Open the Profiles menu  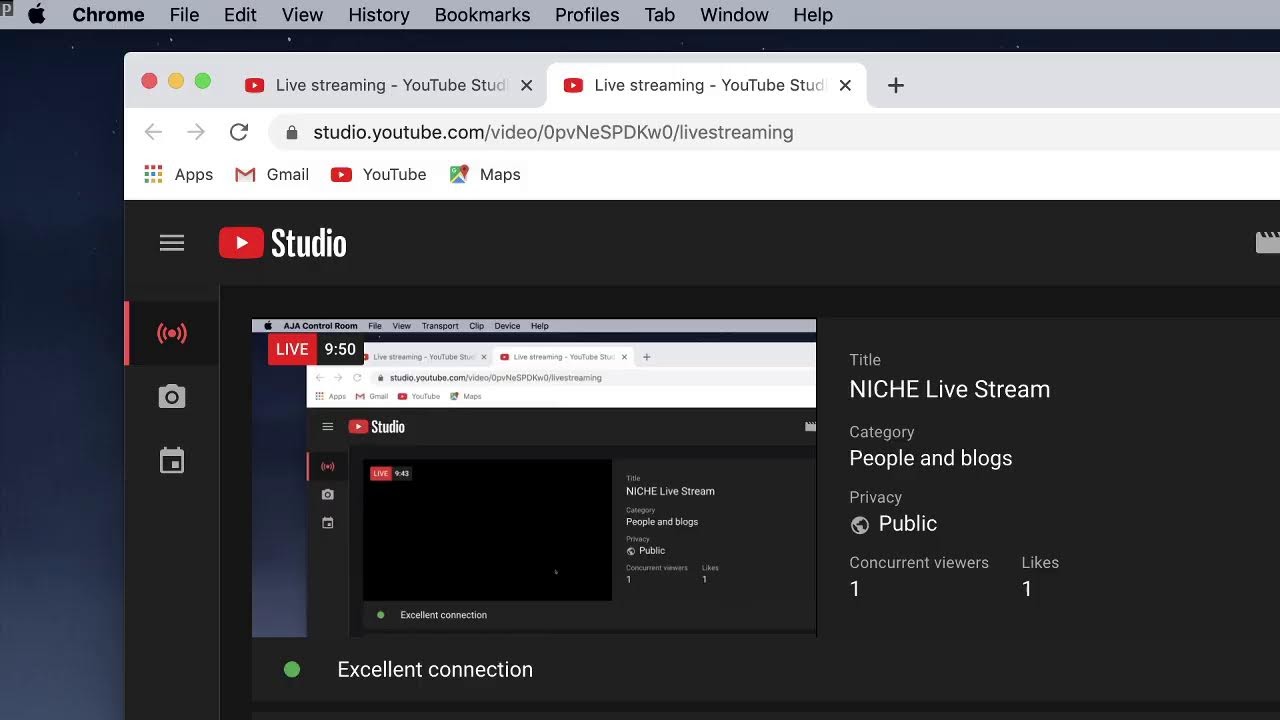coord(587,15)
